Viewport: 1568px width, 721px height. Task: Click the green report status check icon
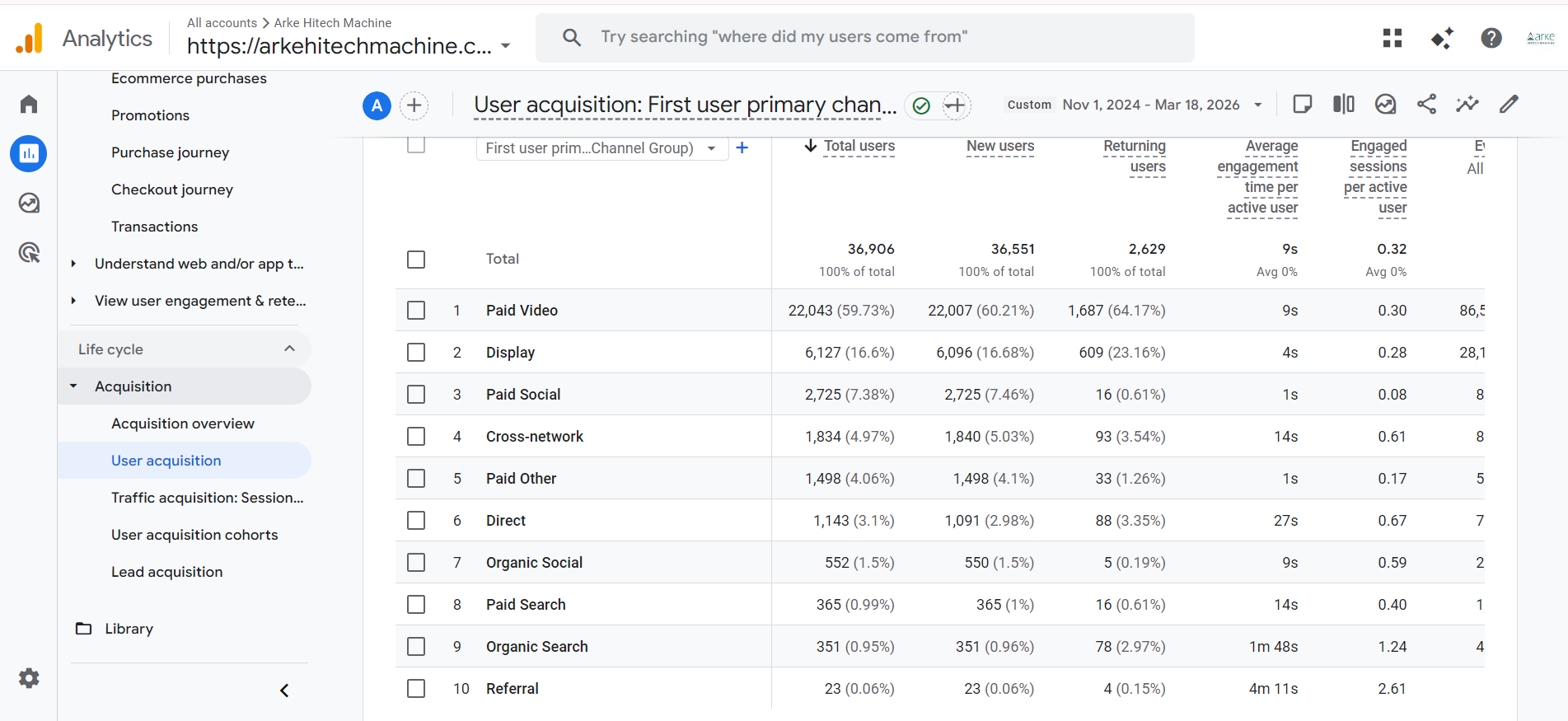(x=921, y=105)
